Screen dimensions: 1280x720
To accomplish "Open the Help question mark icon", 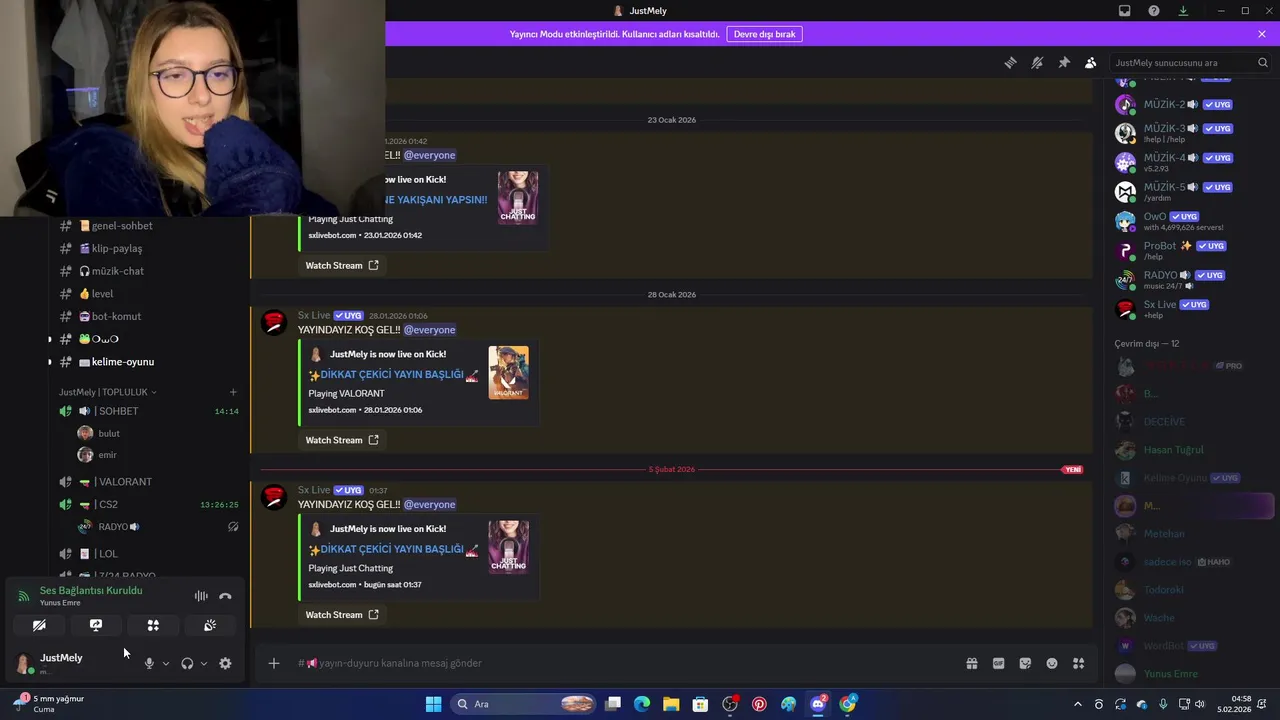I will 1154,11.
